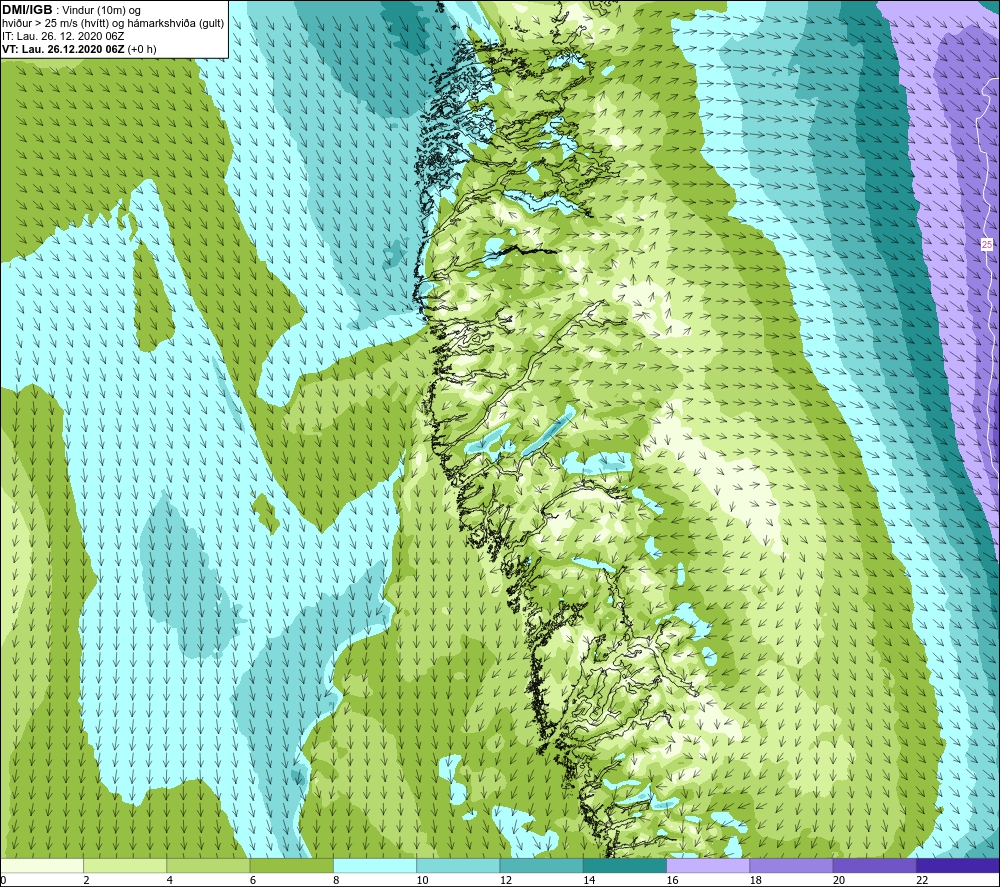1000x887 pixels.
Task: Click the legend value '14'
Action: 589,880
